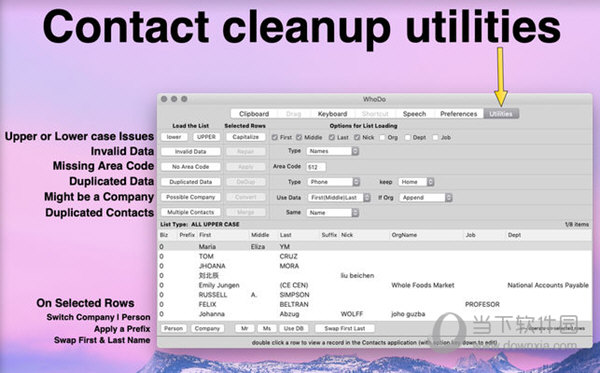
Task: Open the First(Middle)Last Use Data dropdown
Action: tap(339, 197)
